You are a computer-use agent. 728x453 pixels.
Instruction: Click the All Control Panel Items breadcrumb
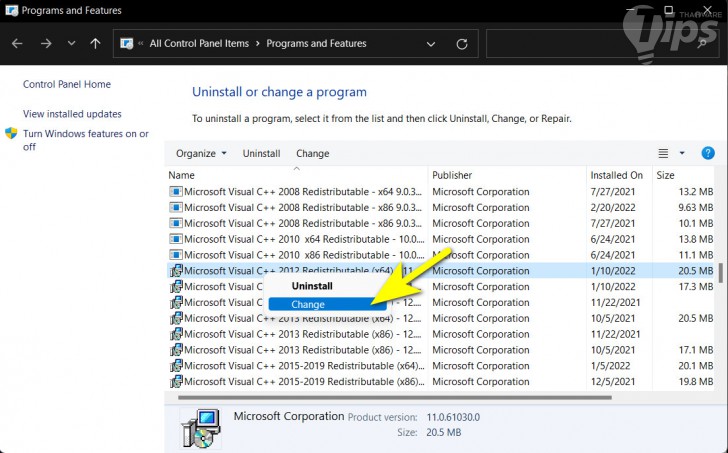point(199,44)
